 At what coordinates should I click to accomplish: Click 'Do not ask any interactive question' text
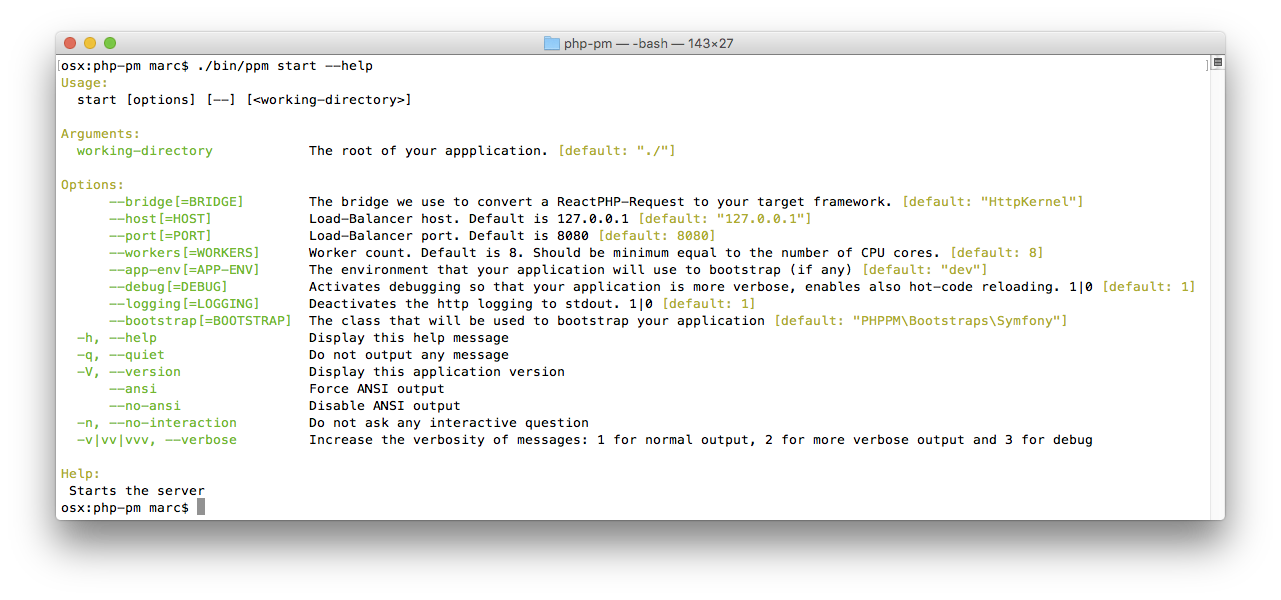click(x=449, y=423)
